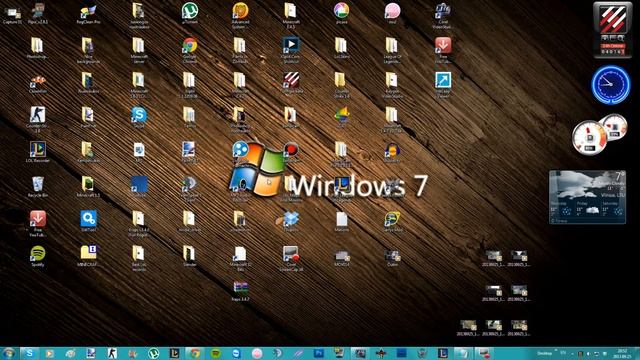Image resolution: width=640 pixels, height=360 pixels.
Task: Select the Fraps 3.4.7 archive icon
Action: (x=240, y=291)
